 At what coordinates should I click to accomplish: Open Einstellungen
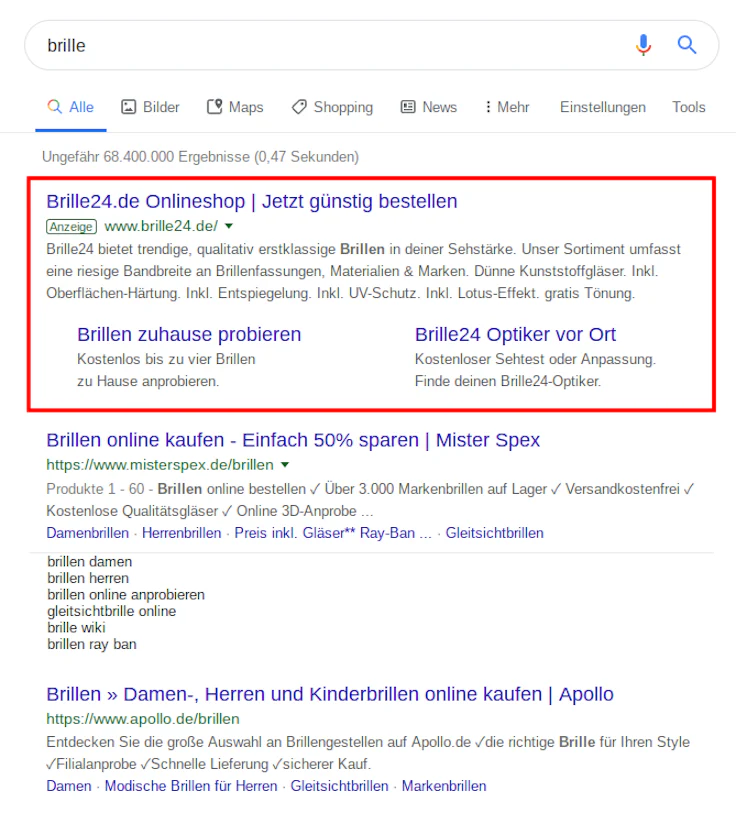[603, 107]
